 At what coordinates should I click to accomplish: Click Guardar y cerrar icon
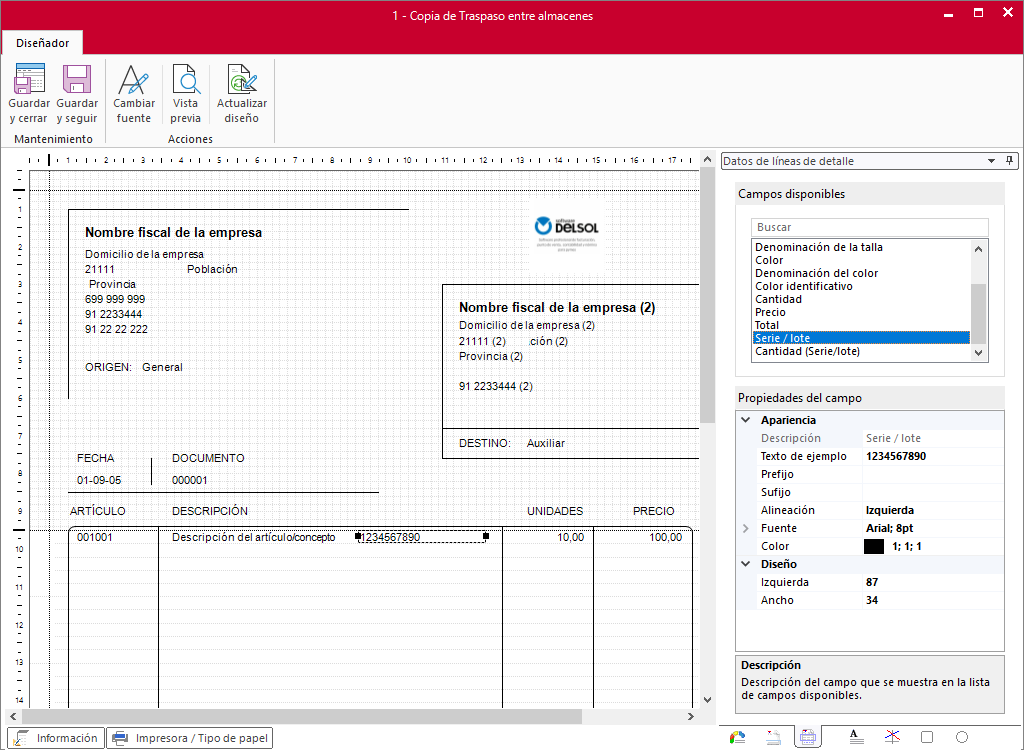29,79
